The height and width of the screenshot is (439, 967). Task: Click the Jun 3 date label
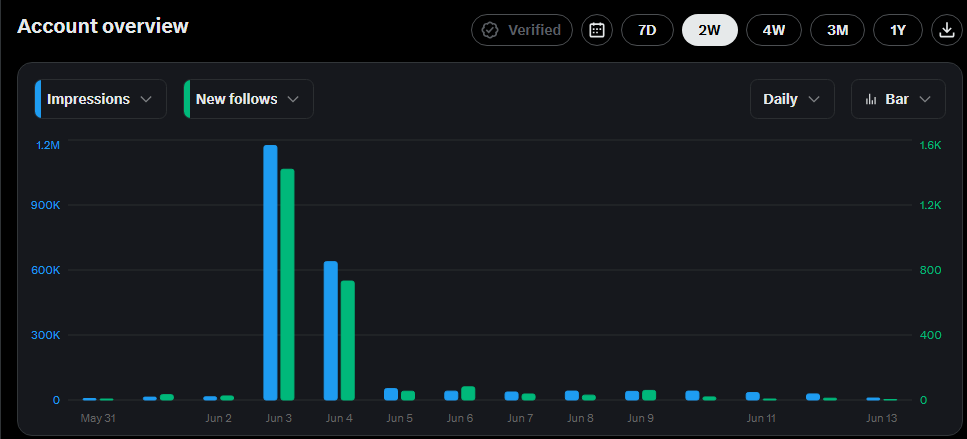279,418
